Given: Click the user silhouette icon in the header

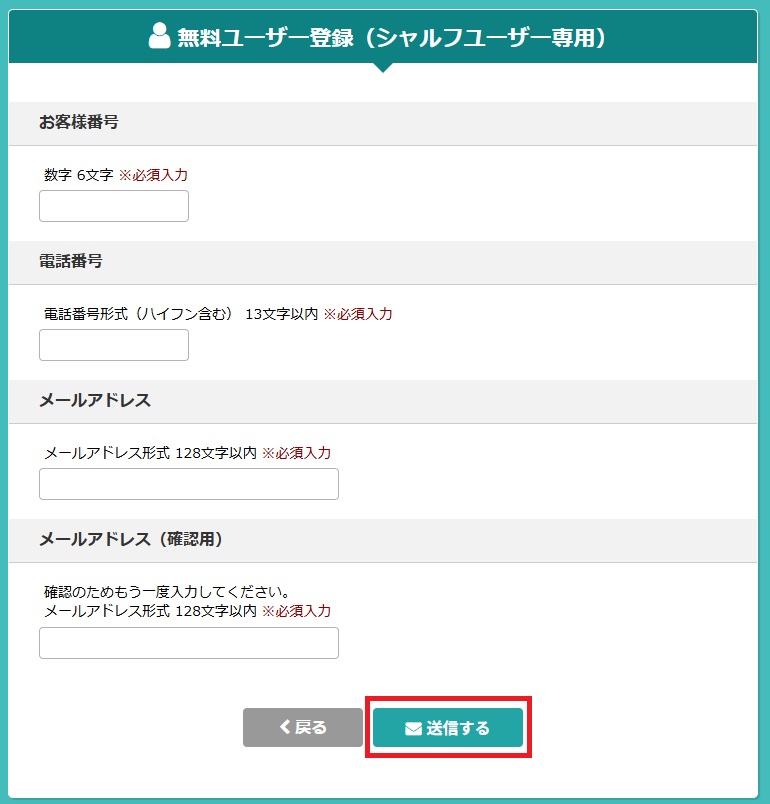Looking at the screenshot, I should [x=159, y=36].
